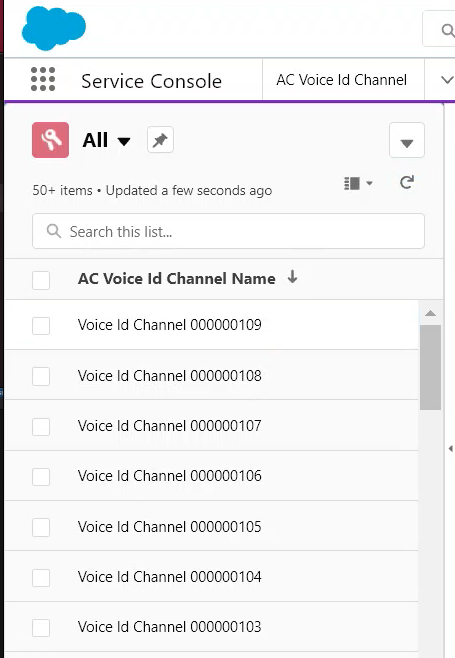Viewport: 455px width, 658px height.
Task: Check the select-all rows checkbox
Action: 41,280
